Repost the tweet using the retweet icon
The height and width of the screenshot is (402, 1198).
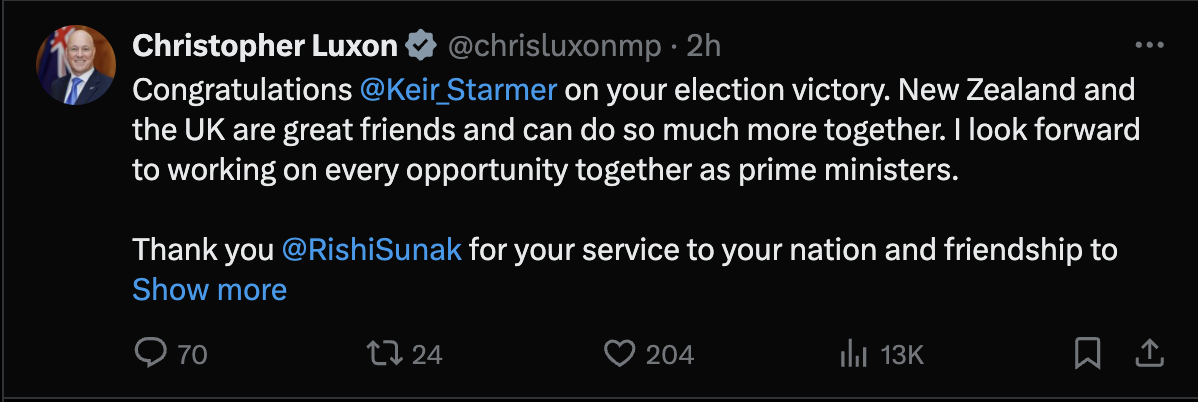(381, 353)
